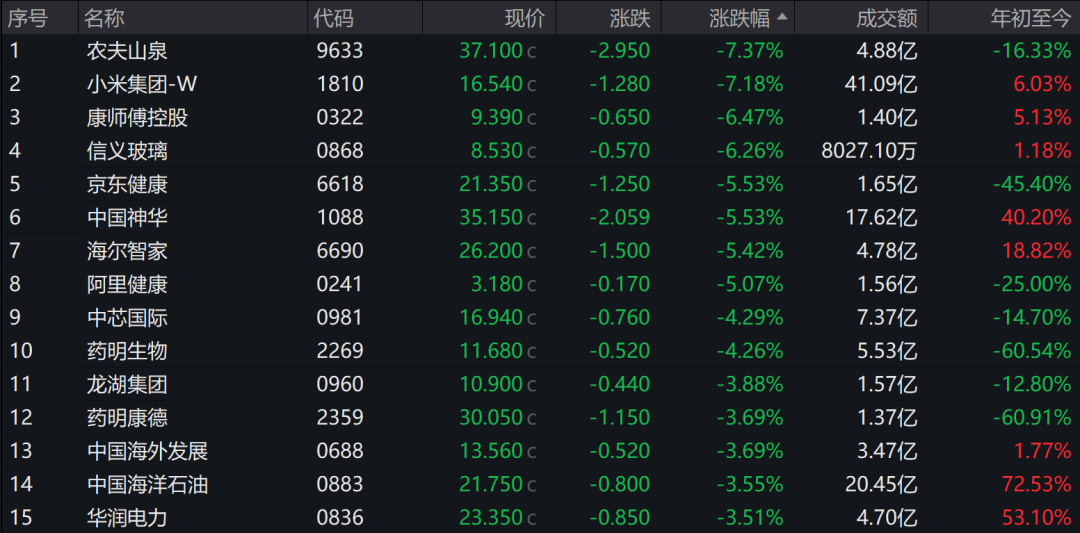Open the 农夫山泉 stock row
Image resolution: width=1080 pixels, height=533 pixels.
127,51
